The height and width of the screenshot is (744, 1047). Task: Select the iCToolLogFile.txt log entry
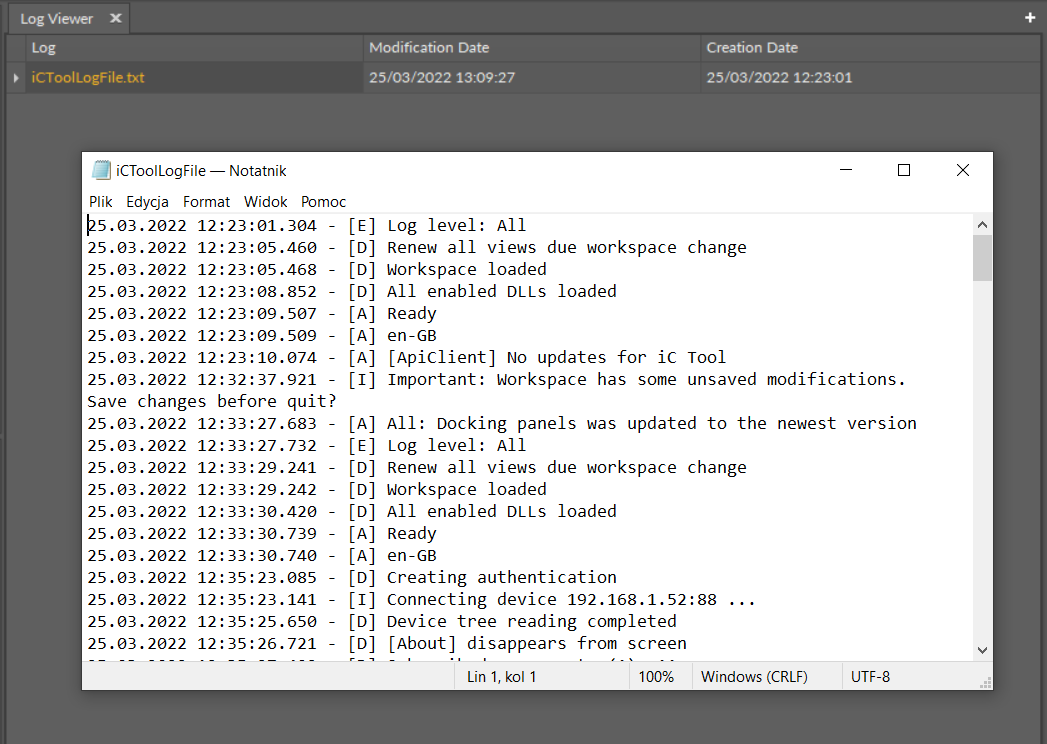[88, 77]
